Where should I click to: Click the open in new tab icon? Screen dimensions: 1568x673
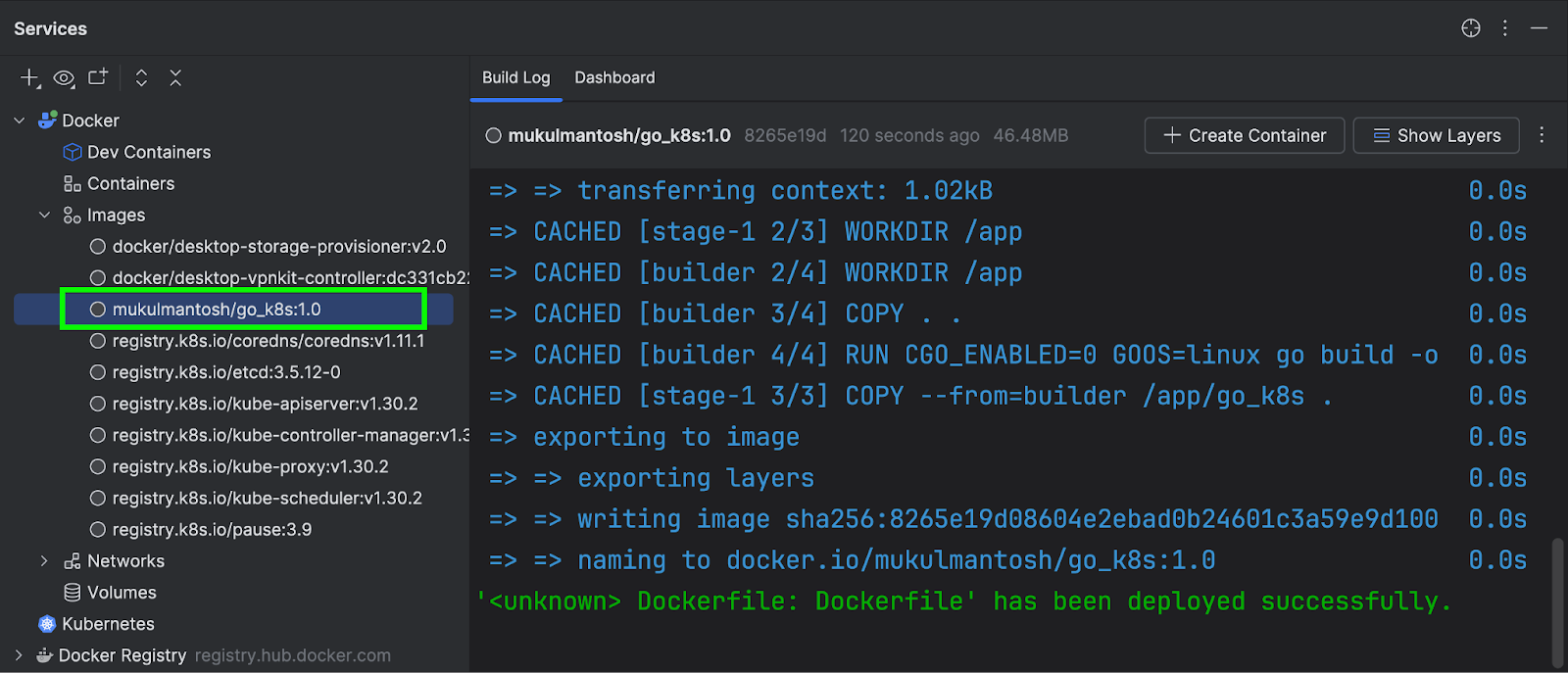(x=98, y=77)
